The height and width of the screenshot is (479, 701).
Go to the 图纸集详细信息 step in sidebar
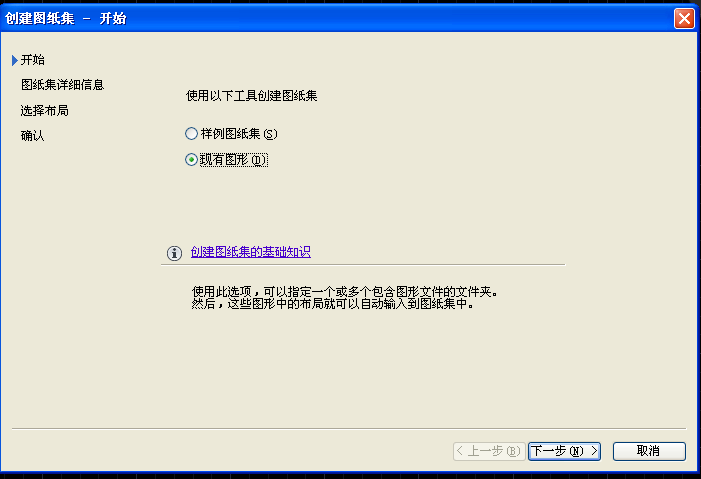62,85
